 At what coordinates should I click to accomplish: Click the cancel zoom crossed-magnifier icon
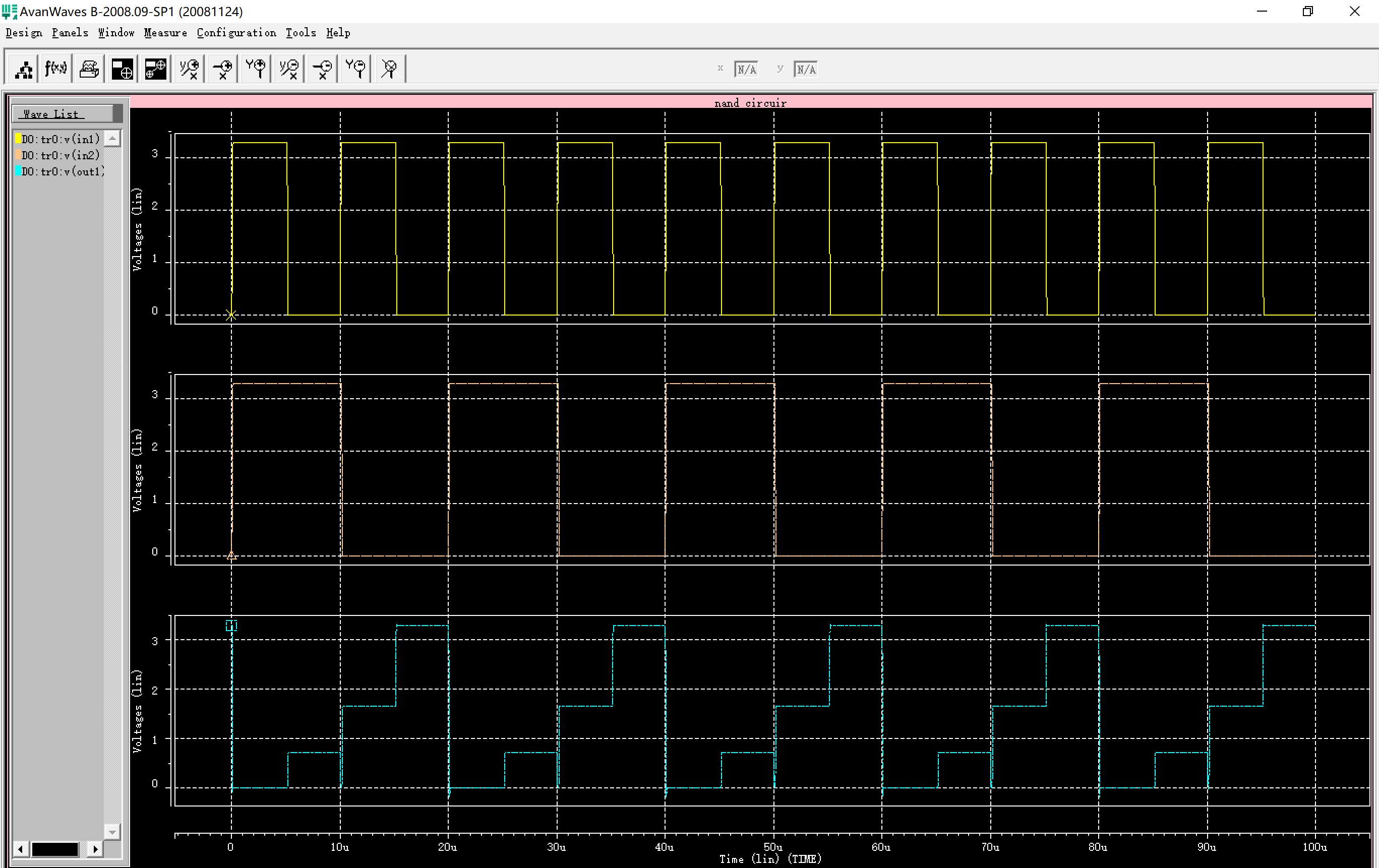[388, 69]
